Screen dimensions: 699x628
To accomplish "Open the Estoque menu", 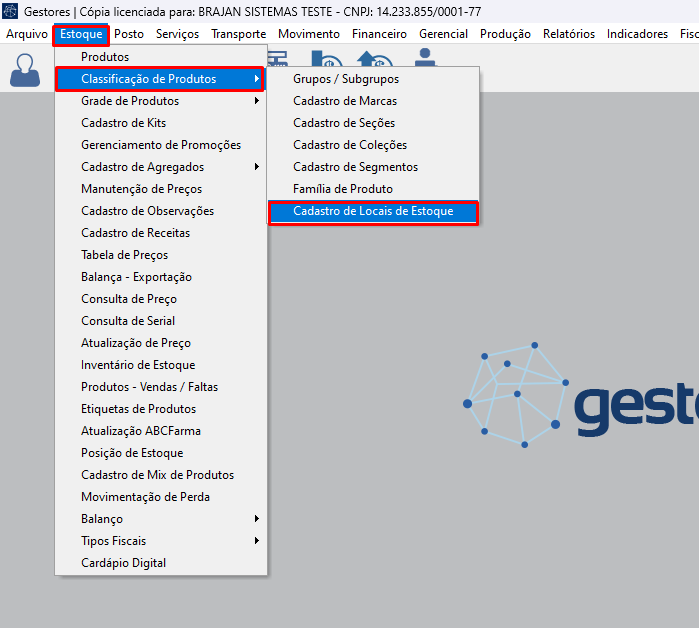I will click(x=81, y=34).
